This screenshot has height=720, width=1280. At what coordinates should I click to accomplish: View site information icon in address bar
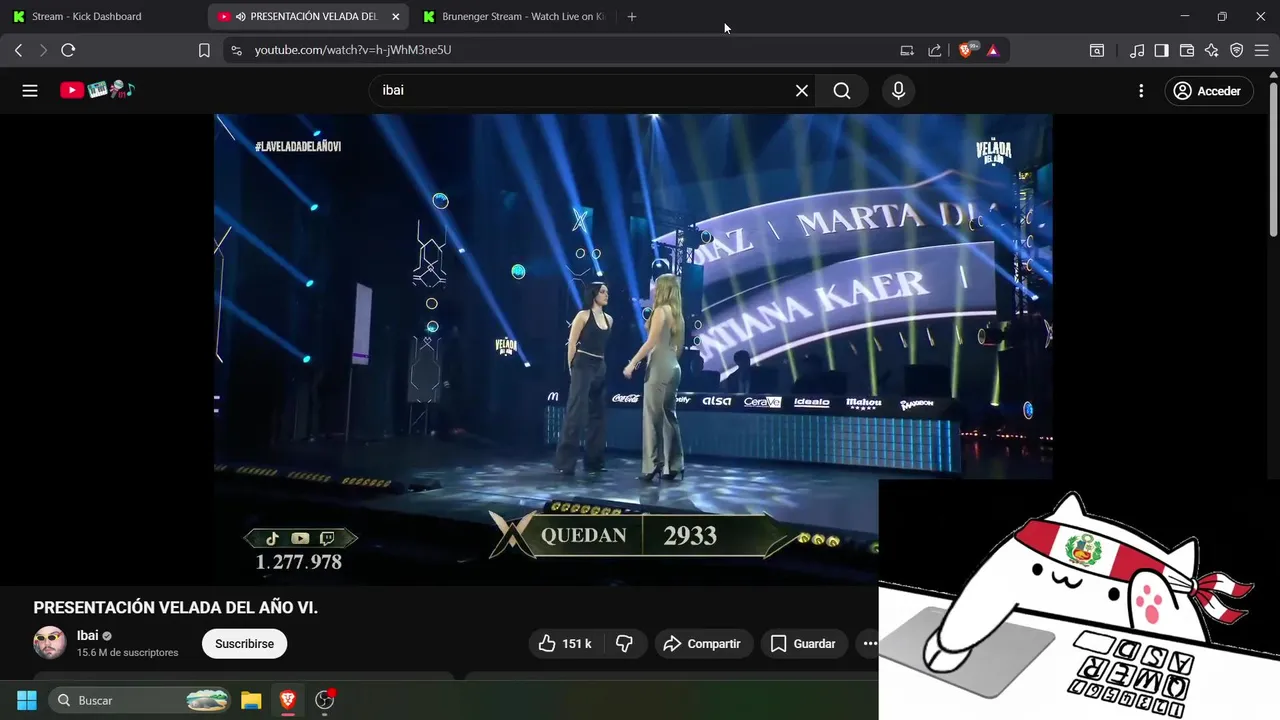(236, 50)
